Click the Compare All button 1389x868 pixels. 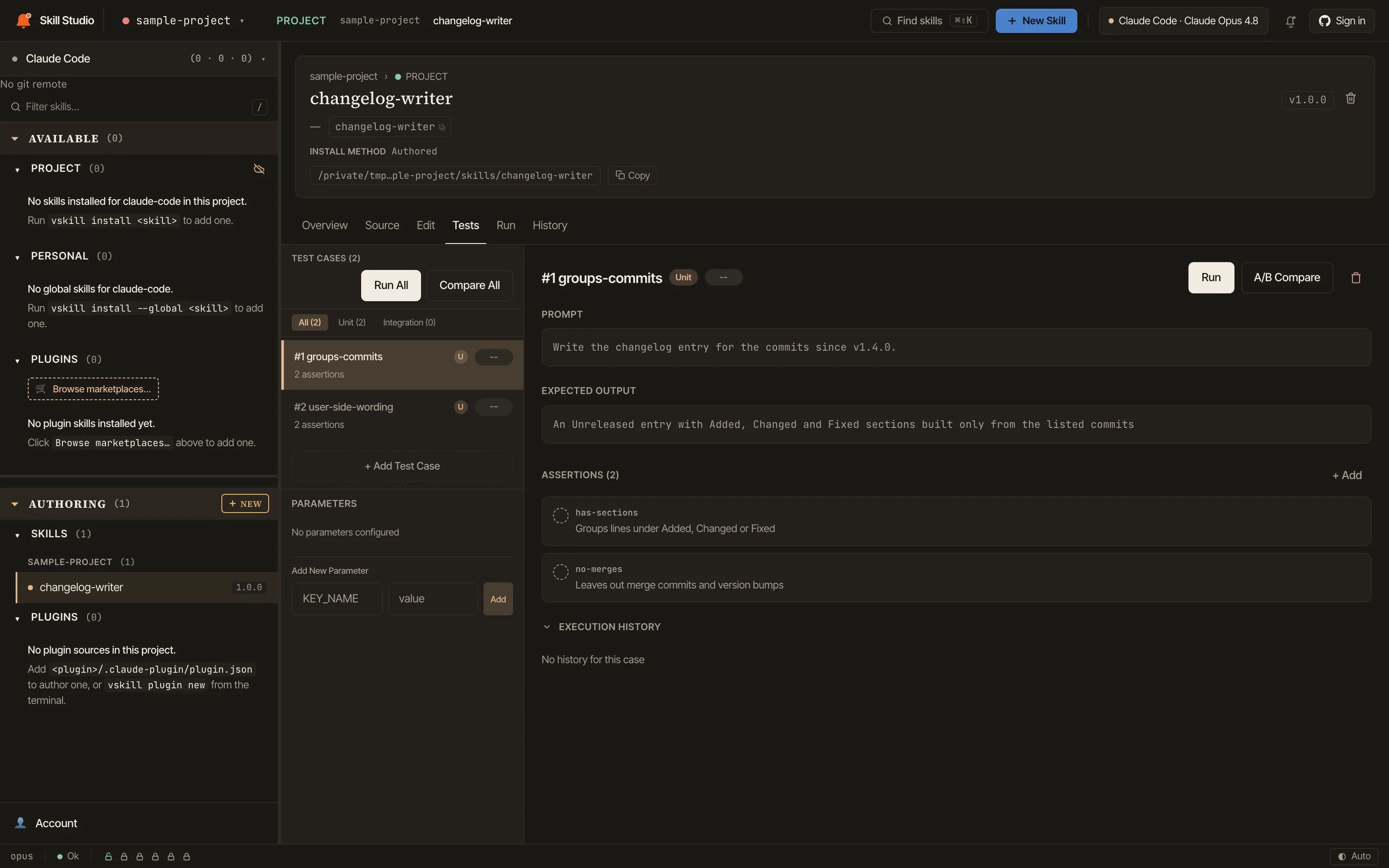pos(469,285)
